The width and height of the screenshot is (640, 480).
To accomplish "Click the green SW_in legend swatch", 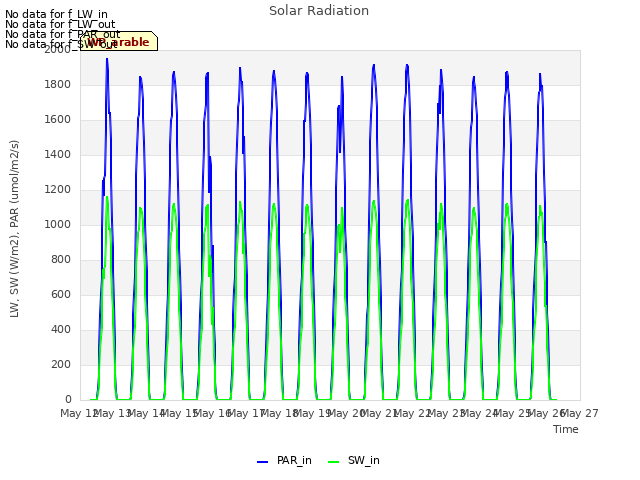I will pos(333,462).
